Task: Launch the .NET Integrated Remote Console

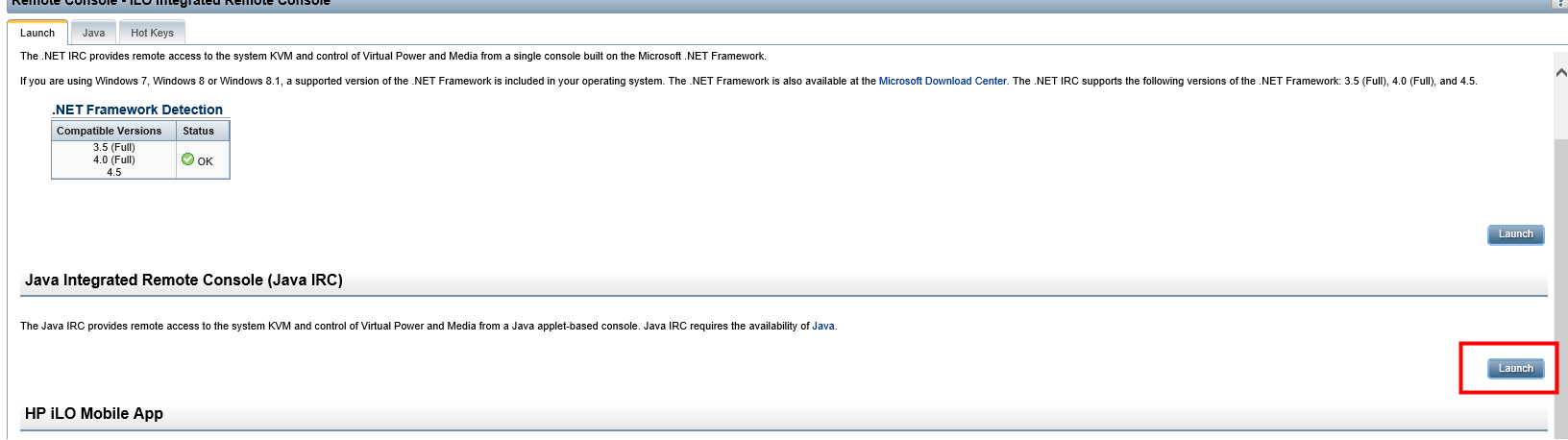Action: tap(1515, 234)
